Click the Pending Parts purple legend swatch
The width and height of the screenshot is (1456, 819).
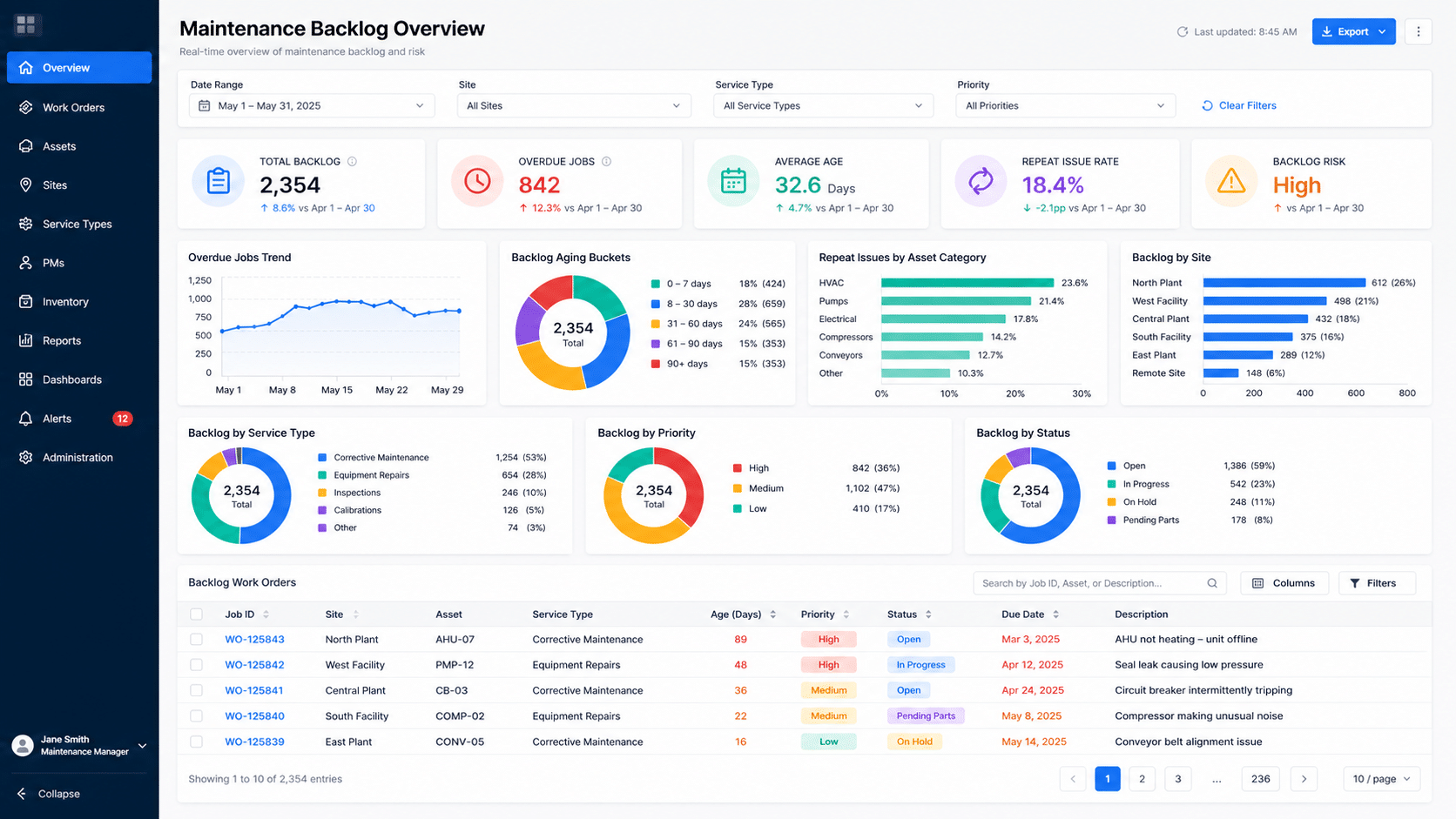click(x=1111, y=520)
